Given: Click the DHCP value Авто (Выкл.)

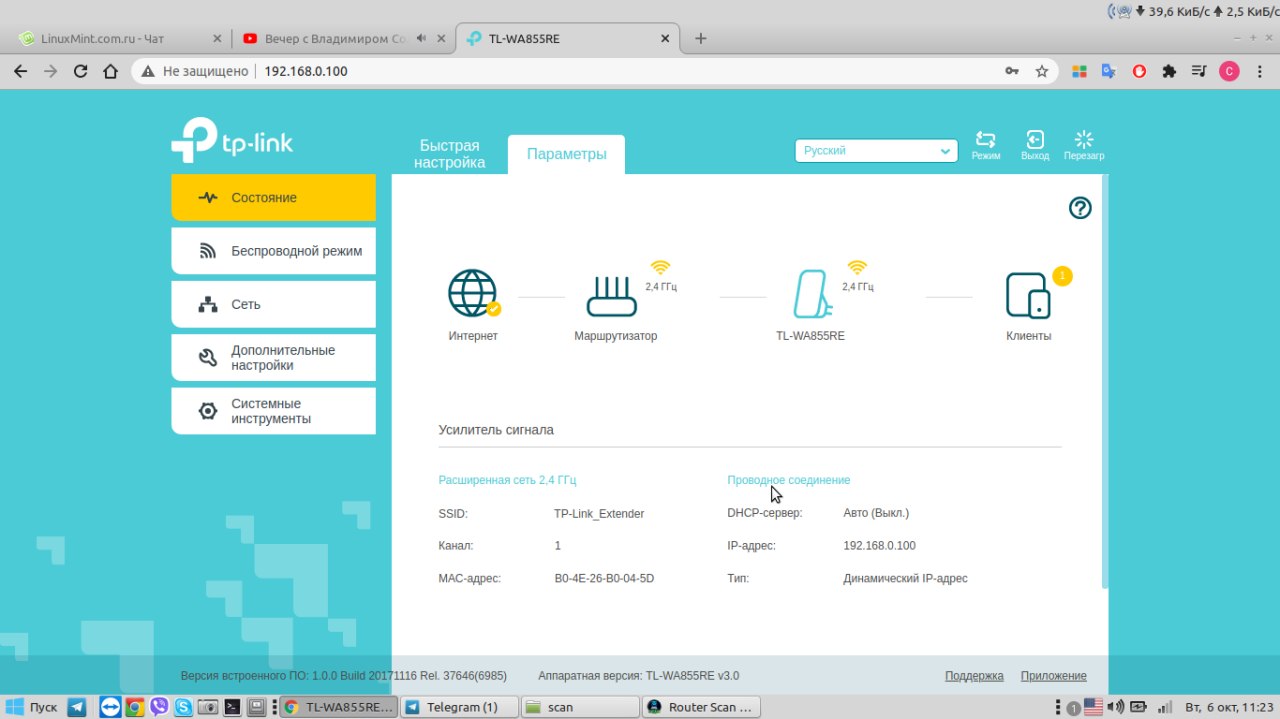Looking at the screenshot, I should click(x=876, y=513).
